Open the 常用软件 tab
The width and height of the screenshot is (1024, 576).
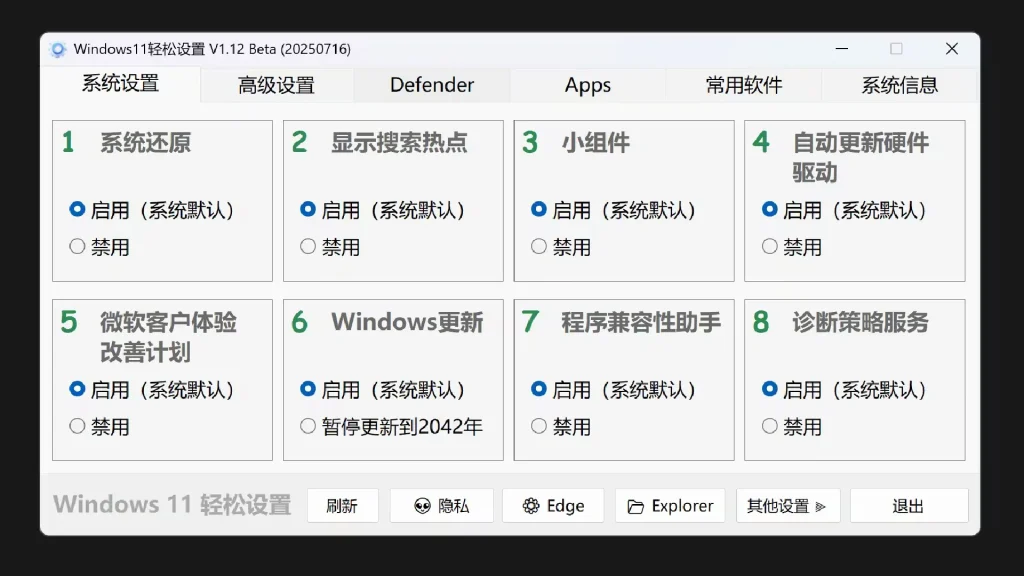743,85
